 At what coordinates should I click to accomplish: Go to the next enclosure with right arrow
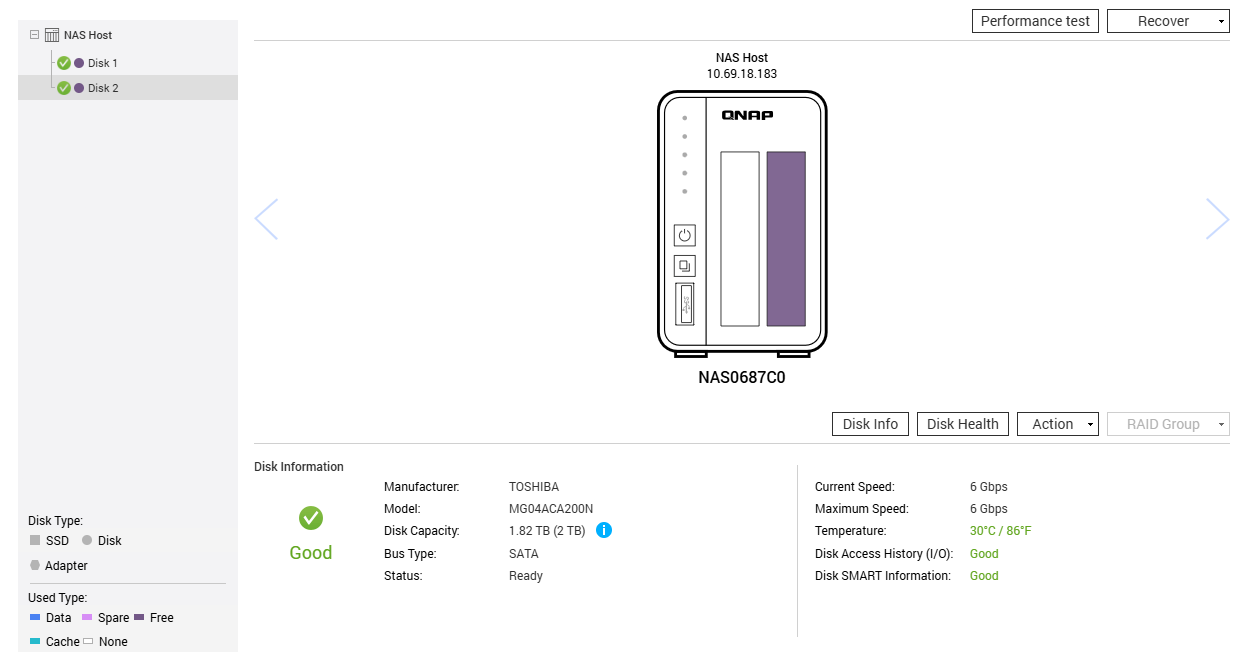pos(1217,219)
